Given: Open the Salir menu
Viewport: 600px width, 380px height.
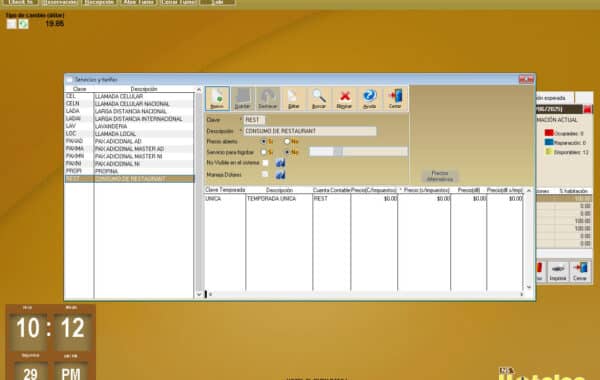Looking at the screenshot, I should tap(217, 2).
